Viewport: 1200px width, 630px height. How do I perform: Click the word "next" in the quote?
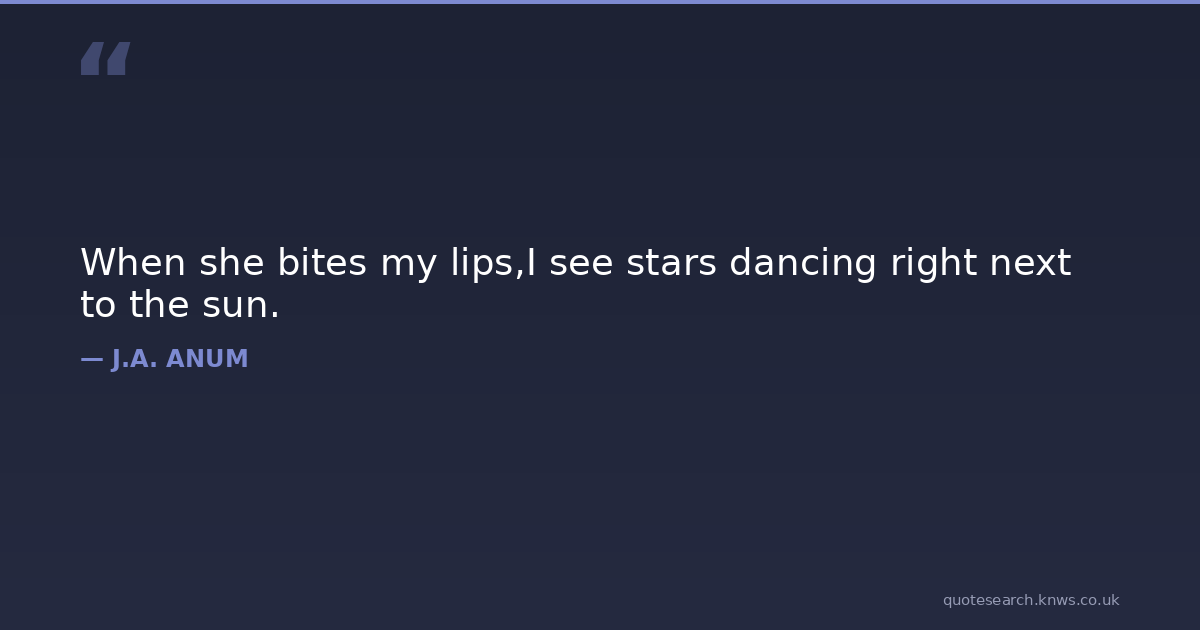pos(1030,263)
